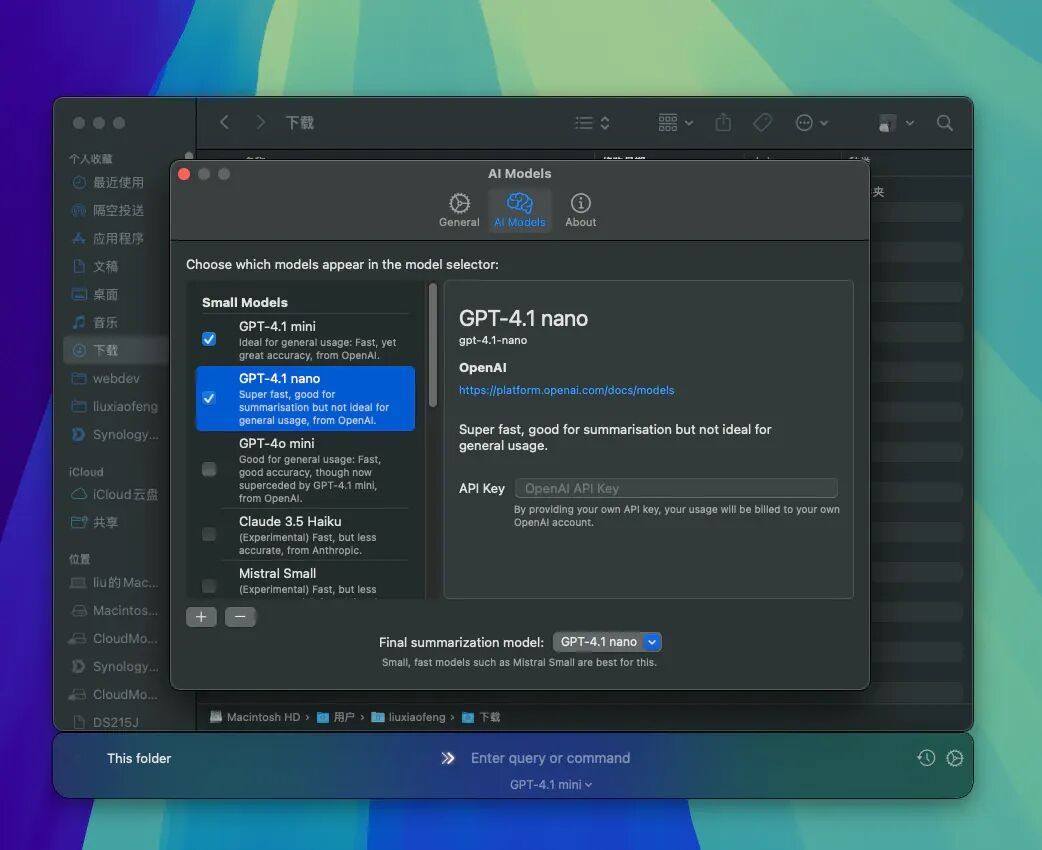Click Finder Tags toolbar icon
Viewport: 1042px width, 850px height.
(x=762, y=122)
